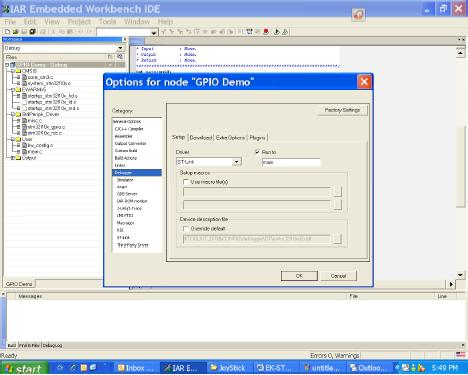468x375 pixels.
Task: Select Third-Party Driver category
Action: coord(133,245)
